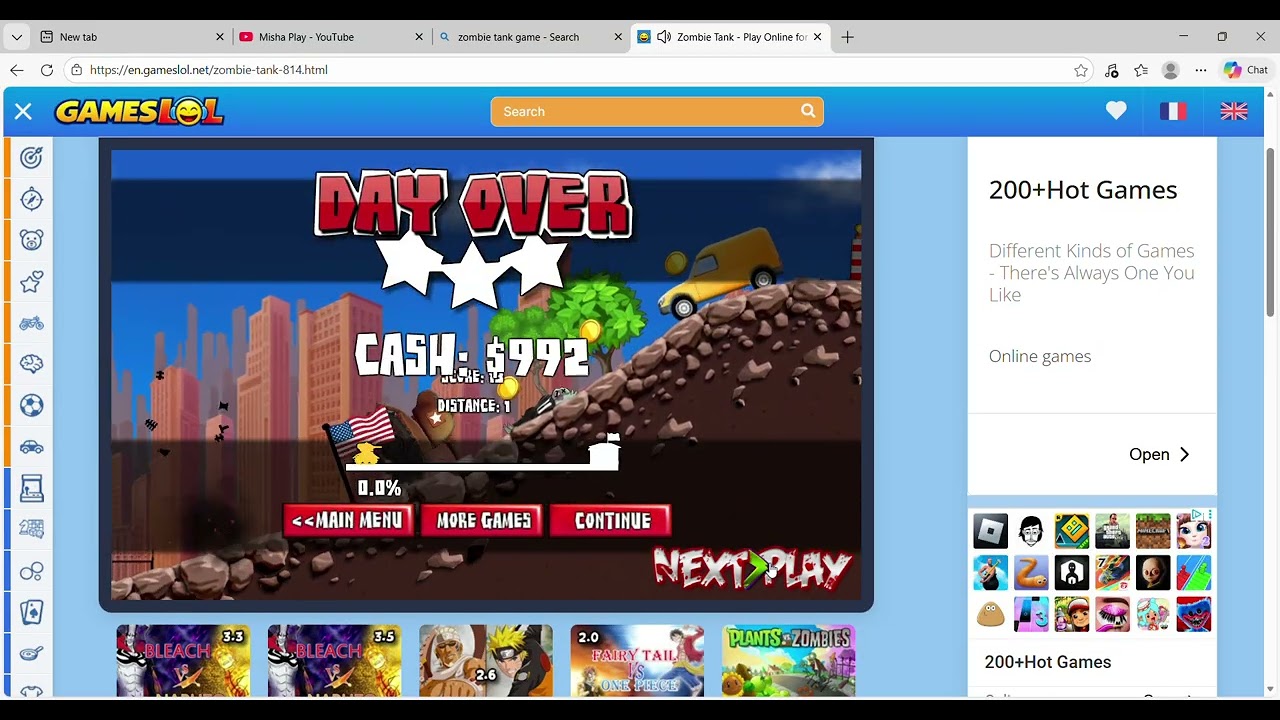Open the Naruto 2.6 game thumbnail
Image resolution: width=1280 pixels, height=720 pixels.
(x=486, y=660)
